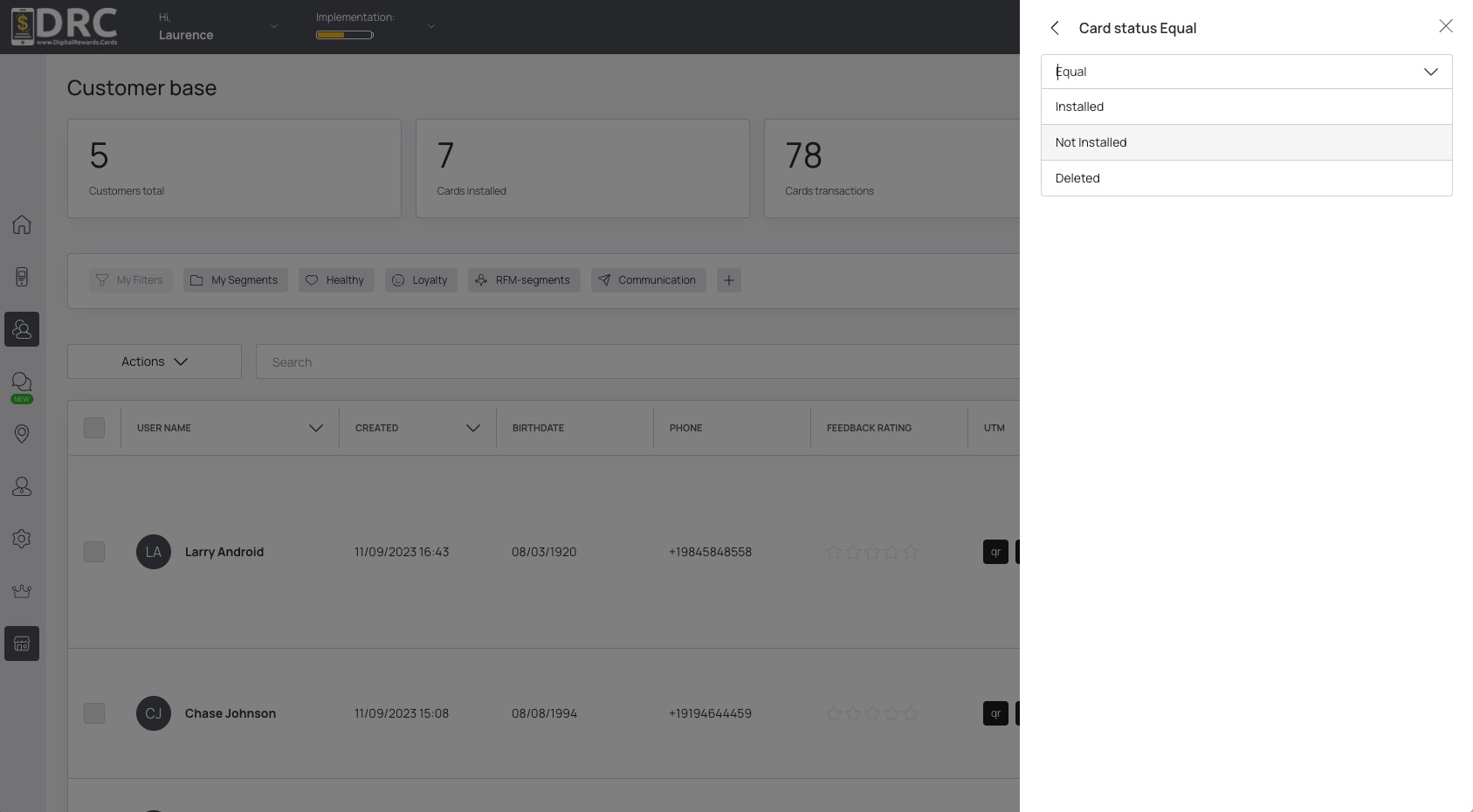Toggle the select-all checkbox in table header
Viewport: 1473px width, 812px height.
[x=94, y=428]
